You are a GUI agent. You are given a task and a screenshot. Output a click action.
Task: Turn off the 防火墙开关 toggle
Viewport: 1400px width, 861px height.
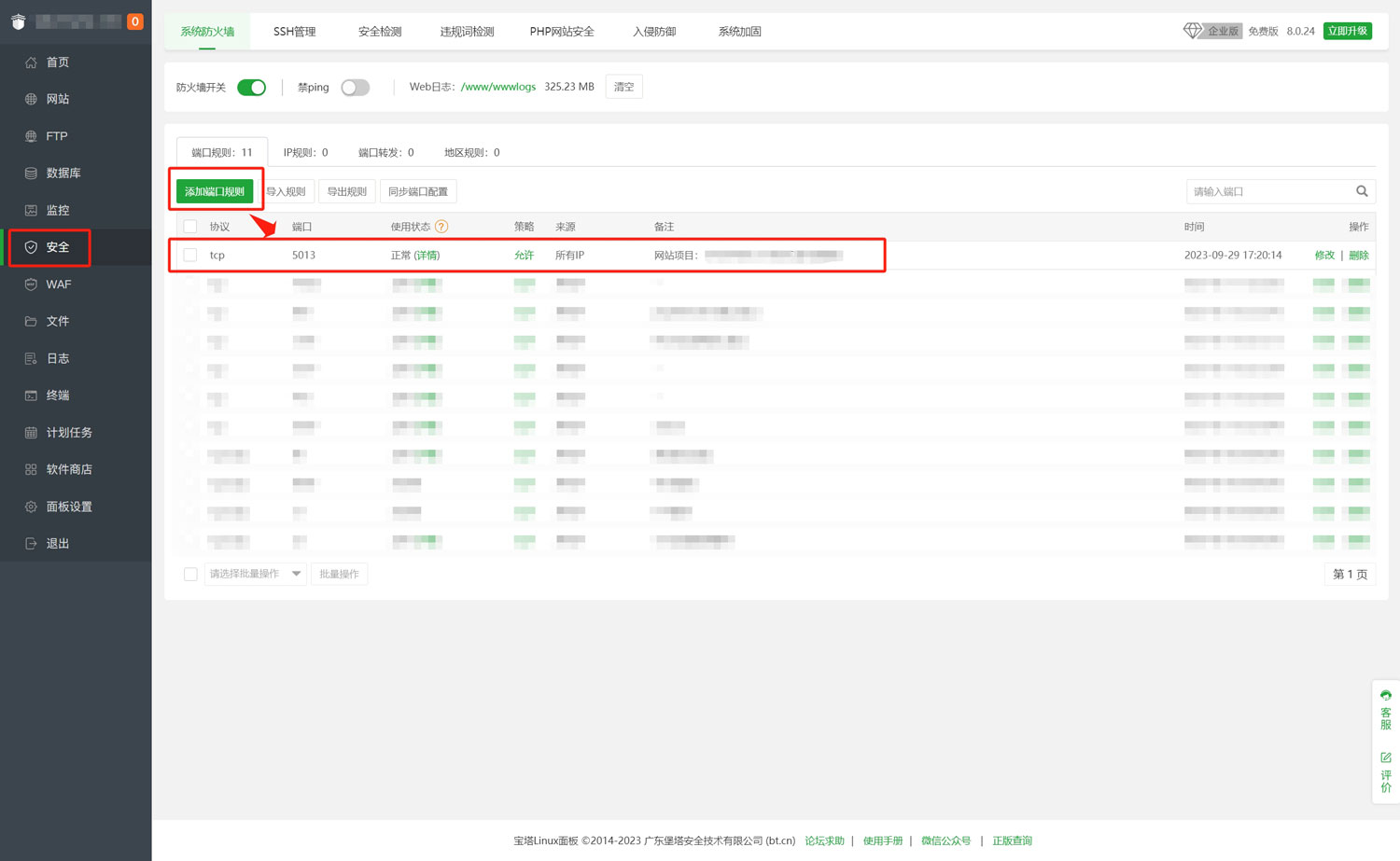[x=251, y=88]
